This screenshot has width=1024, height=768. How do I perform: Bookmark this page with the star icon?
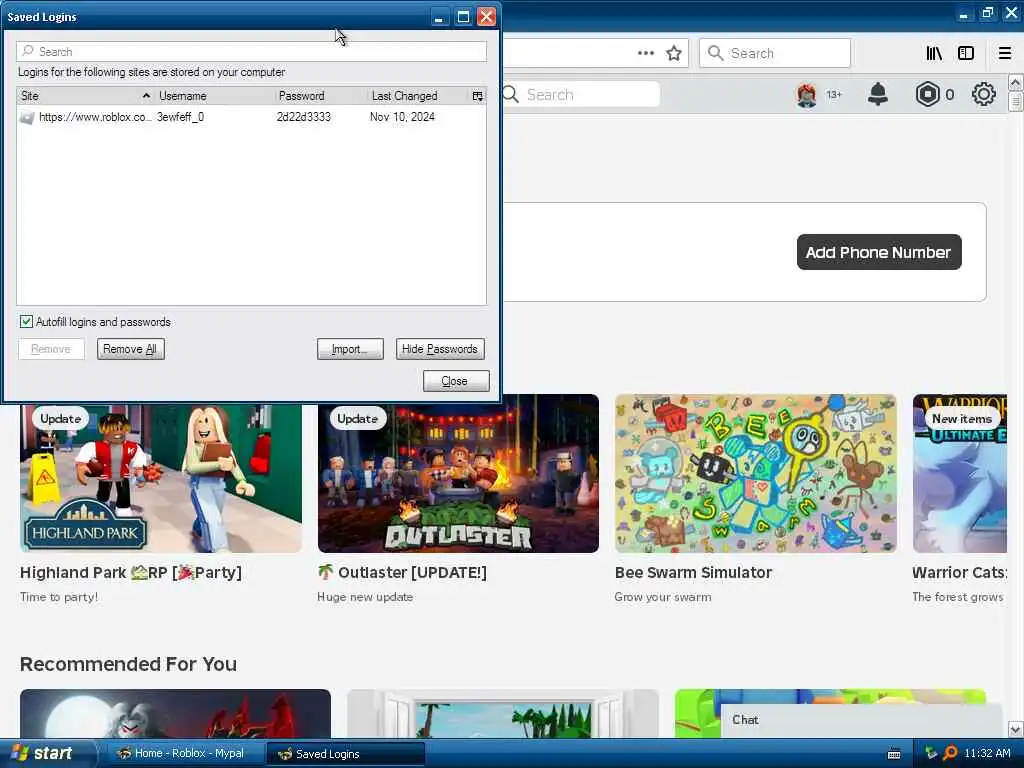tap(674, 53)
